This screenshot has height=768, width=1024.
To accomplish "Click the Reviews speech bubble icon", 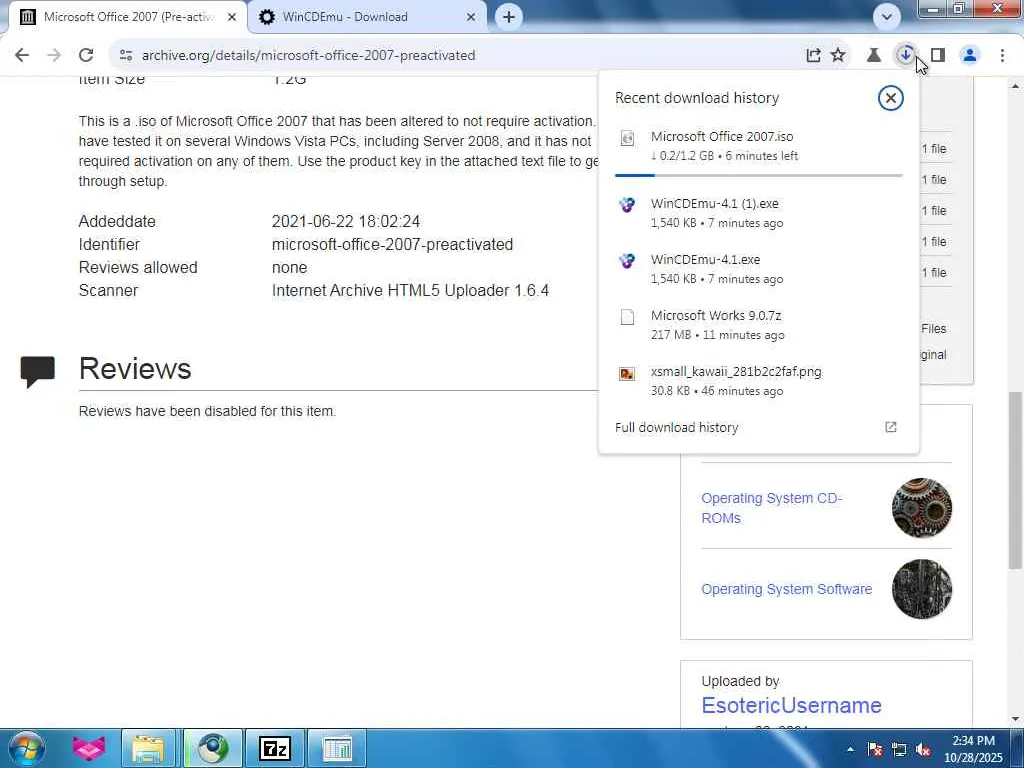I will [x=37, y=371].
